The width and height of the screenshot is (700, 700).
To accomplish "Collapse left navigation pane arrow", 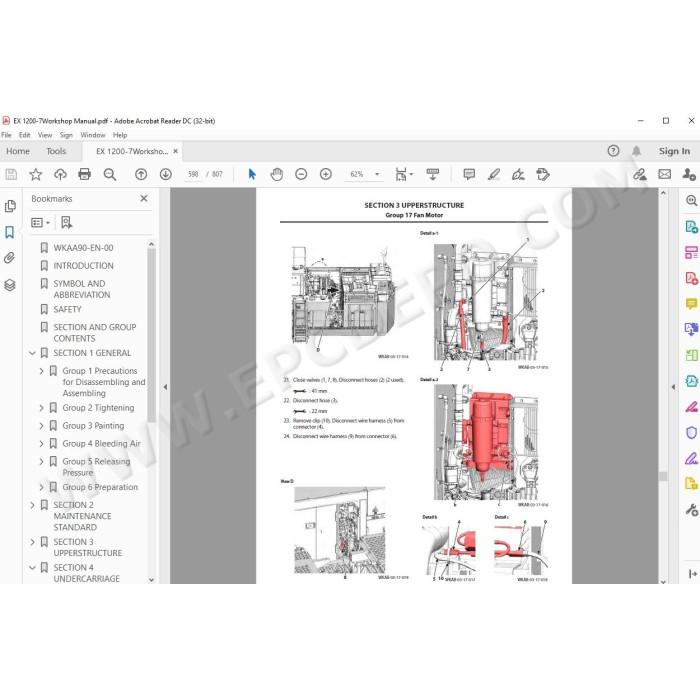I will (x=165, y=387).
